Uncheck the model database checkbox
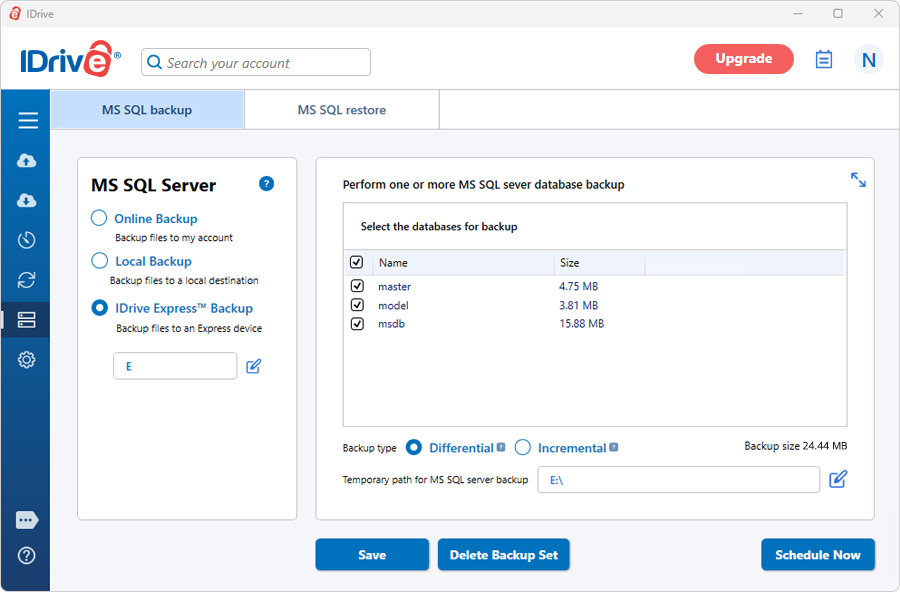Viewport: 900px width, 592px height. click(357, 305)
